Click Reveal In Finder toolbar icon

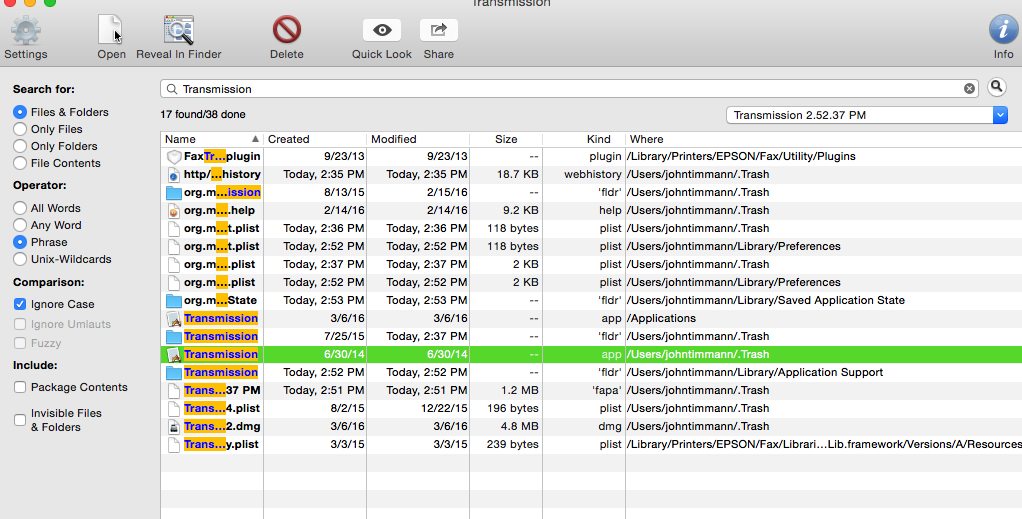pos(179,30)
